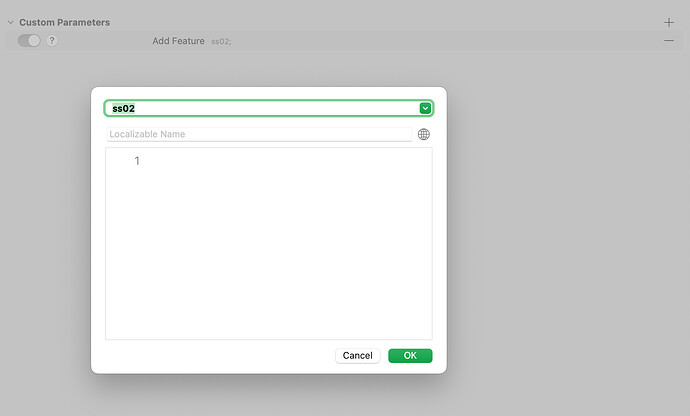Confirm the feature with OK
The image size is (690, 416).
[x=410, y=356]
